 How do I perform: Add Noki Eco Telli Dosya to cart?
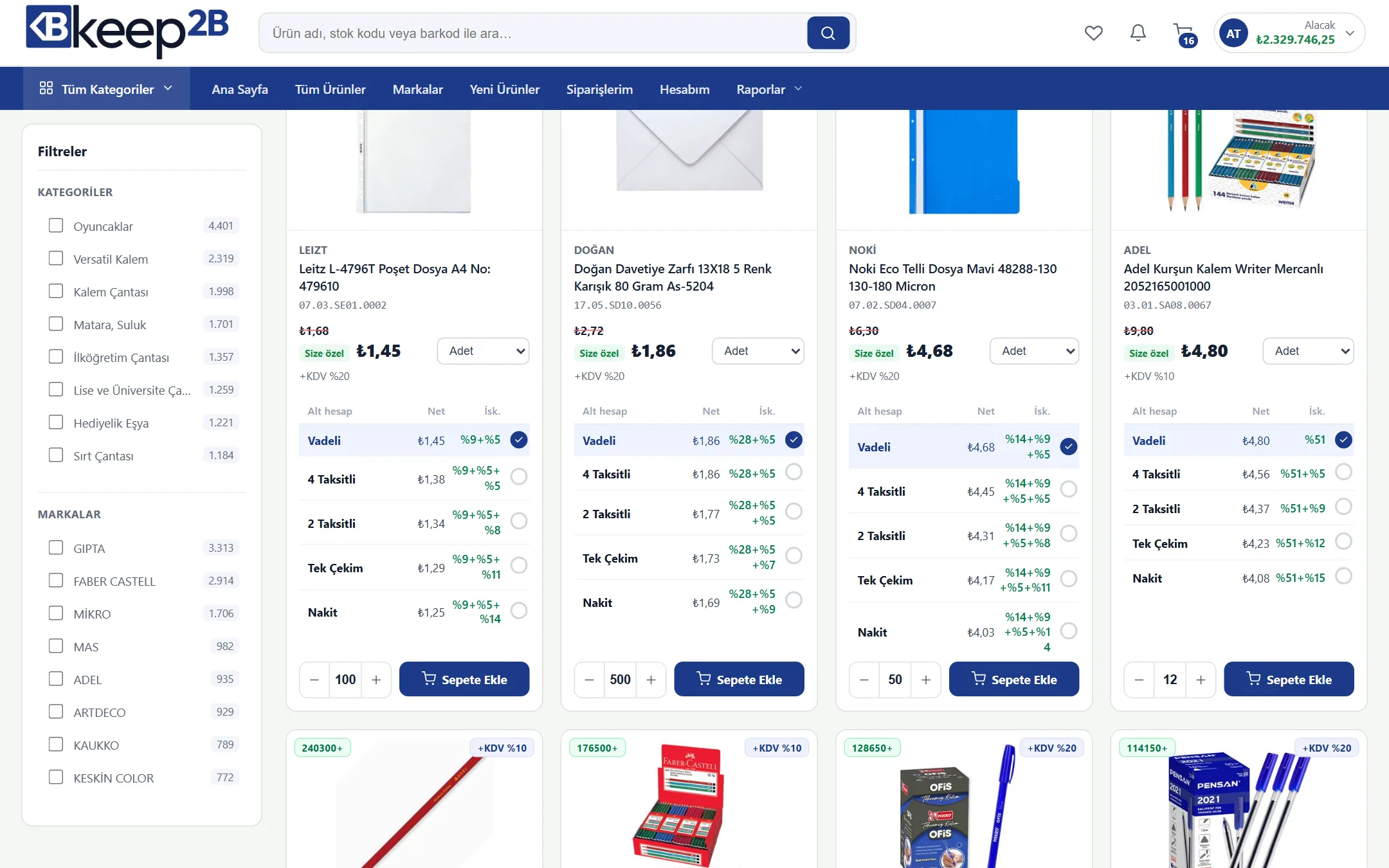point(1014,679)
